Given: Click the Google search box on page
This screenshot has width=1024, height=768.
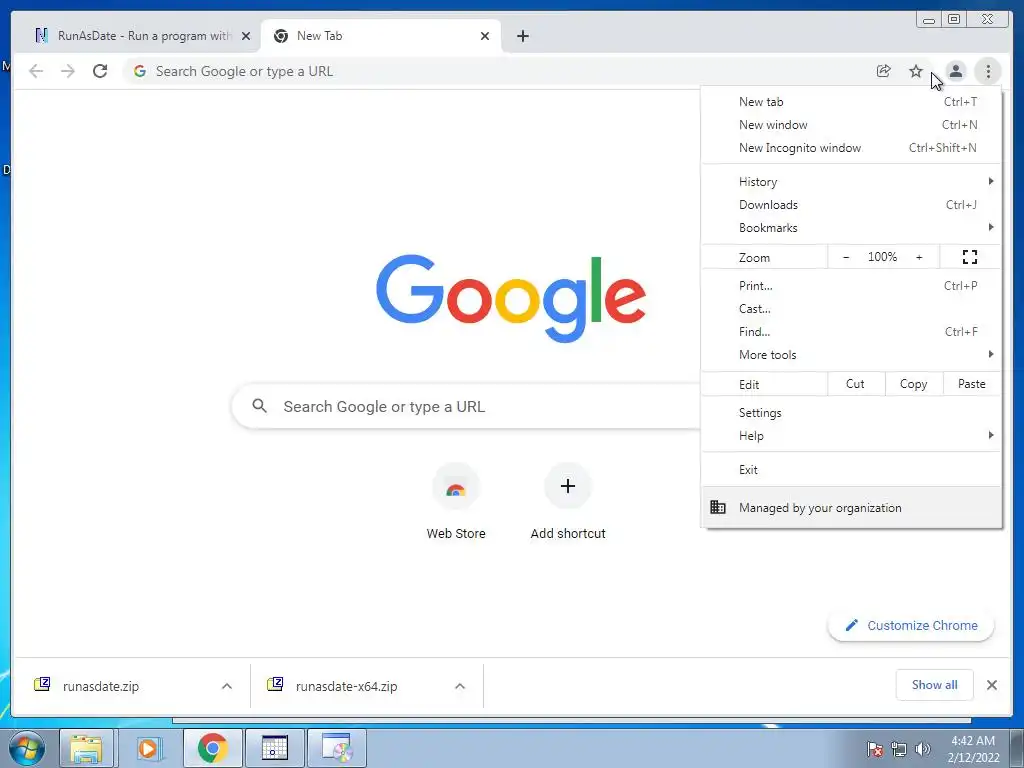Looking at the screenshot, I should (x=466, y=406).
